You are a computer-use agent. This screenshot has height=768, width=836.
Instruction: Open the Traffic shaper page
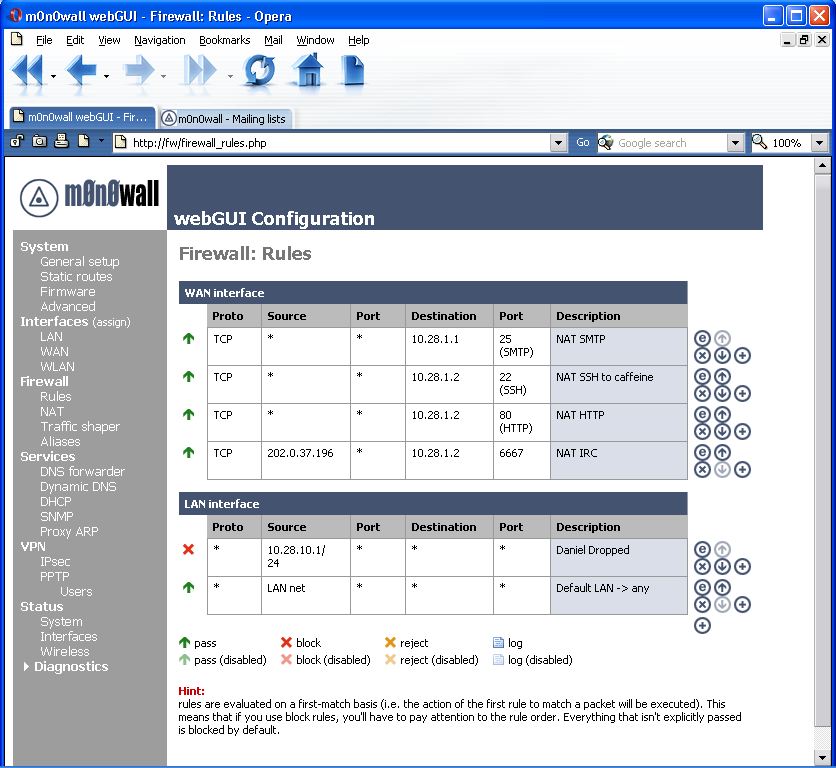pyautogui.click(x=80, y=427)
